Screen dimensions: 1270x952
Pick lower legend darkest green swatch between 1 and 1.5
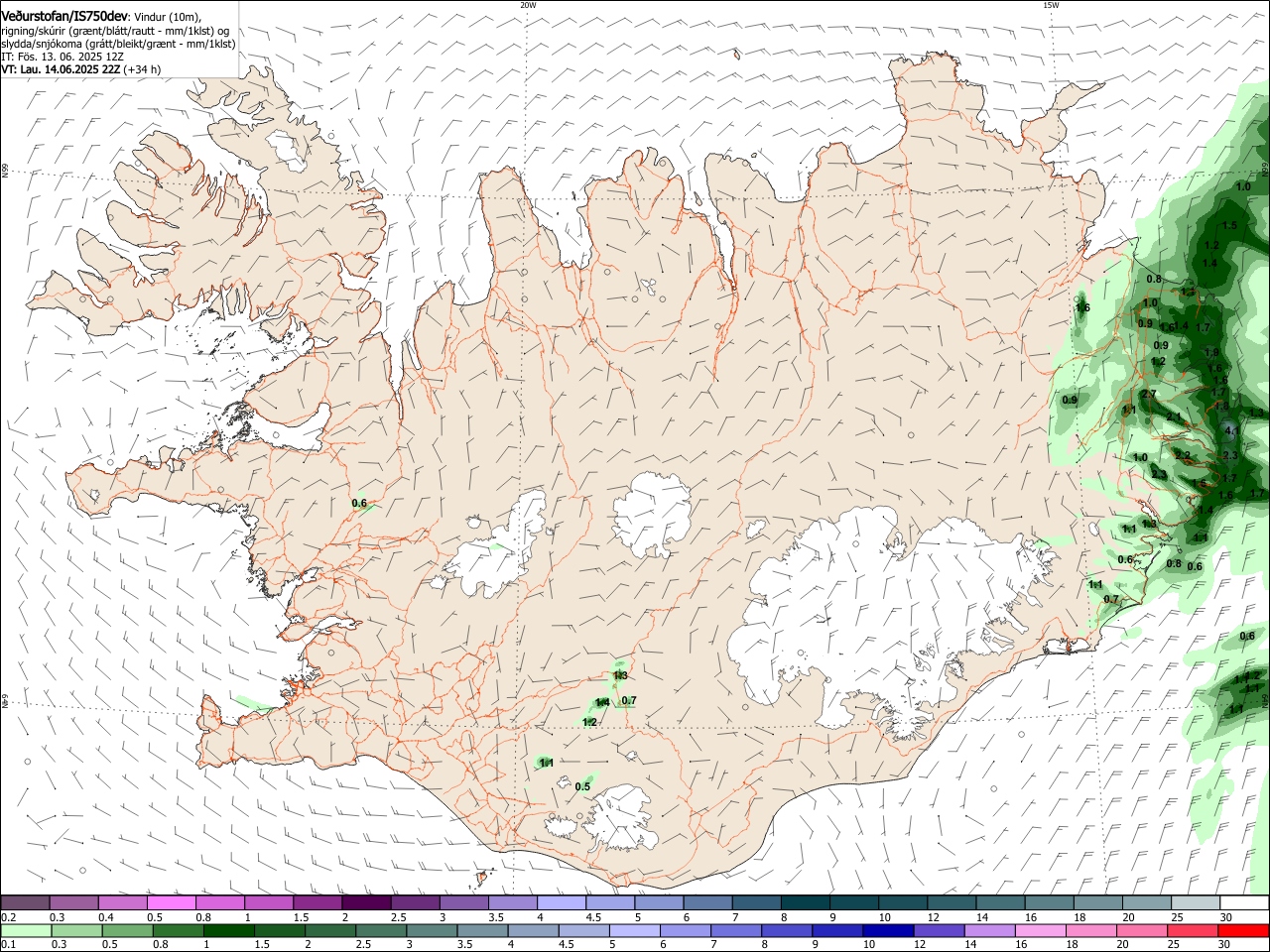tap(228, 930)
